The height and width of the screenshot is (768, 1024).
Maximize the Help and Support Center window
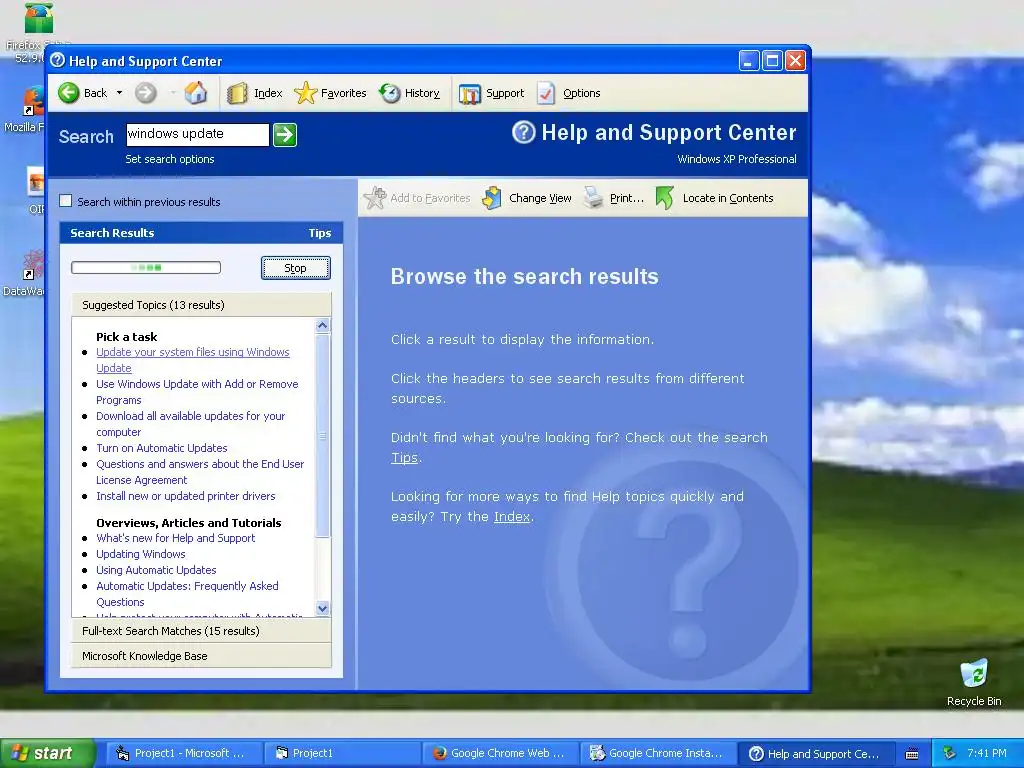pyautogui.click(x=772, y=61)
